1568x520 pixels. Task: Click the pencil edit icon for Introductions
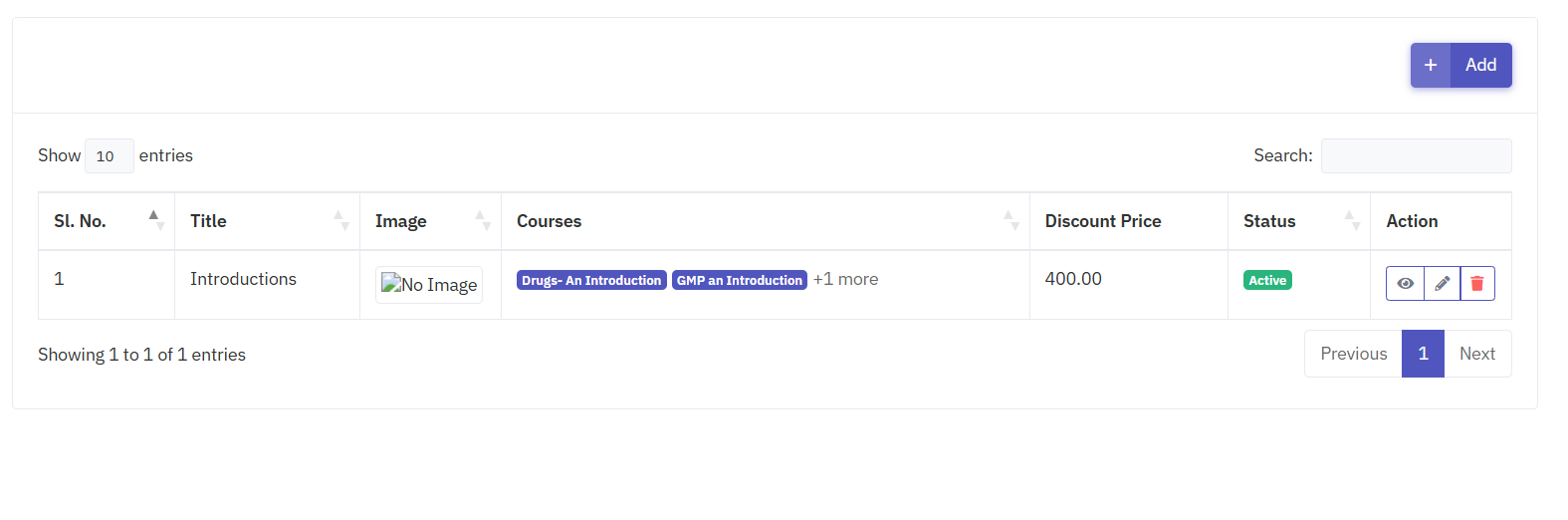click(x=1442, y=284)
